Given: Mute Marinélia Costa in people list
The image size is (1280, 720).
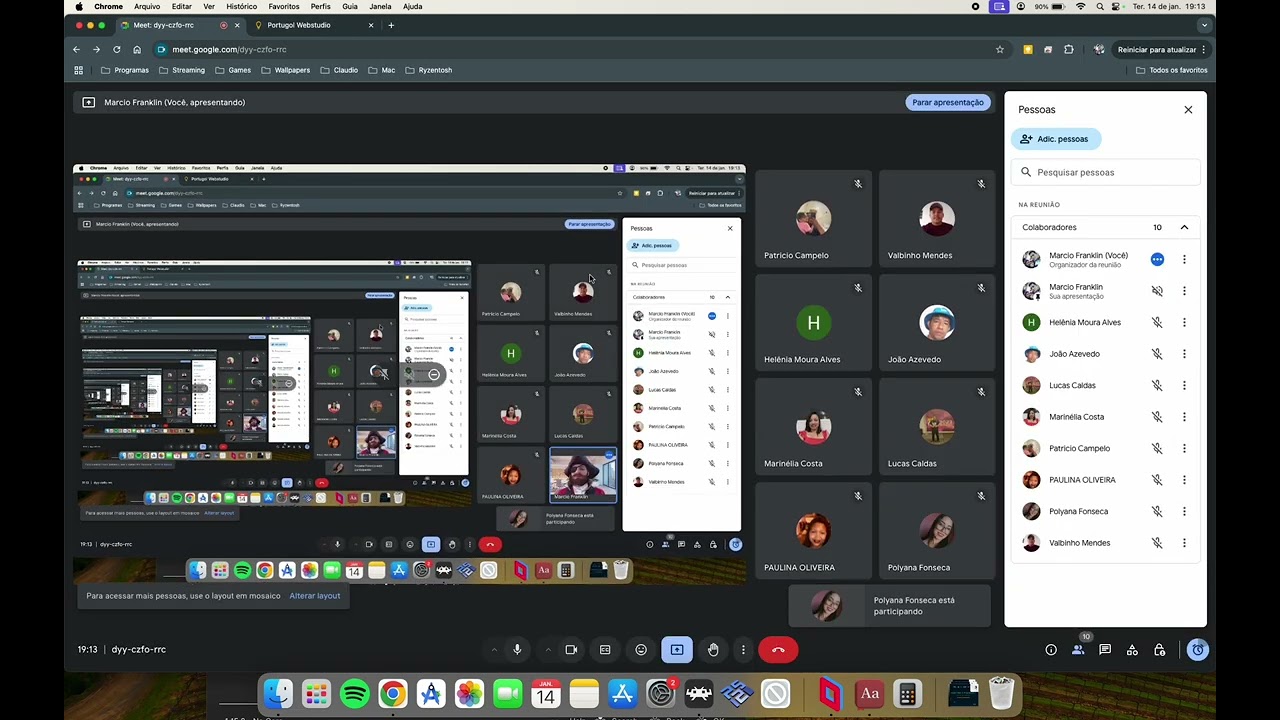Looking at the screenshot, I should (x=1157, y=417).
